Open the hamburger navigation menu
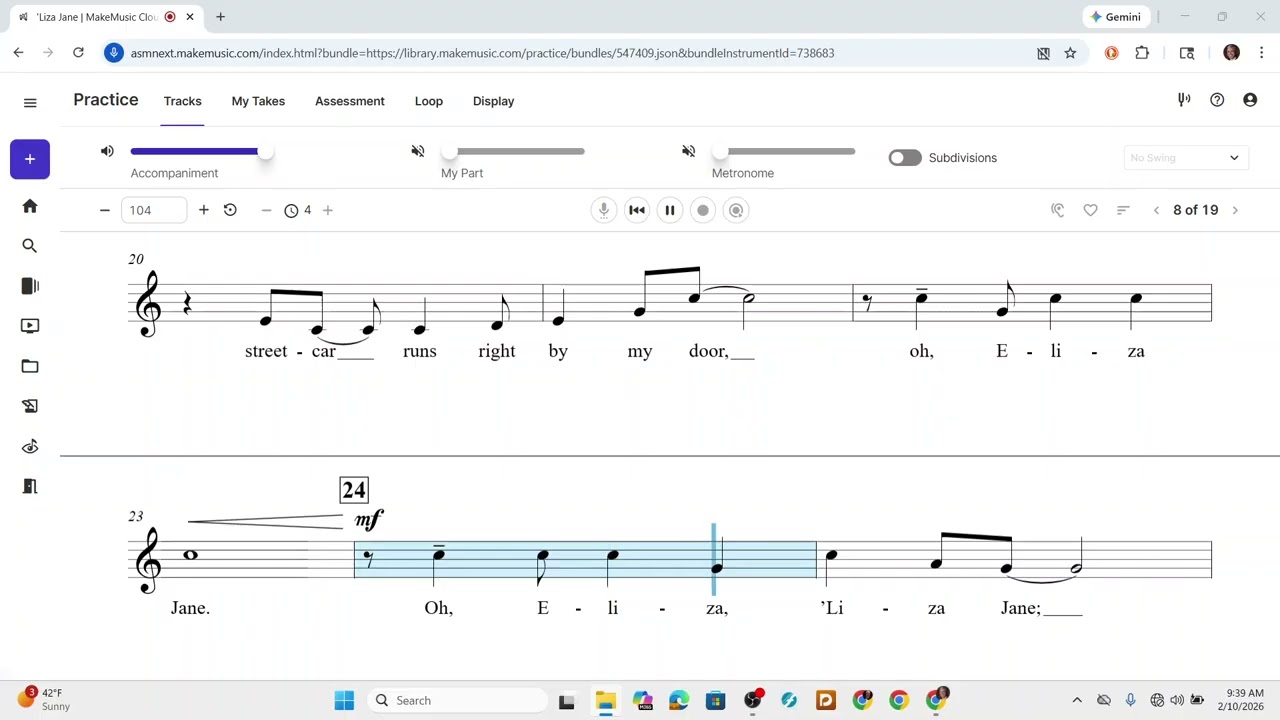1280x720 pixels. [30, 102]
